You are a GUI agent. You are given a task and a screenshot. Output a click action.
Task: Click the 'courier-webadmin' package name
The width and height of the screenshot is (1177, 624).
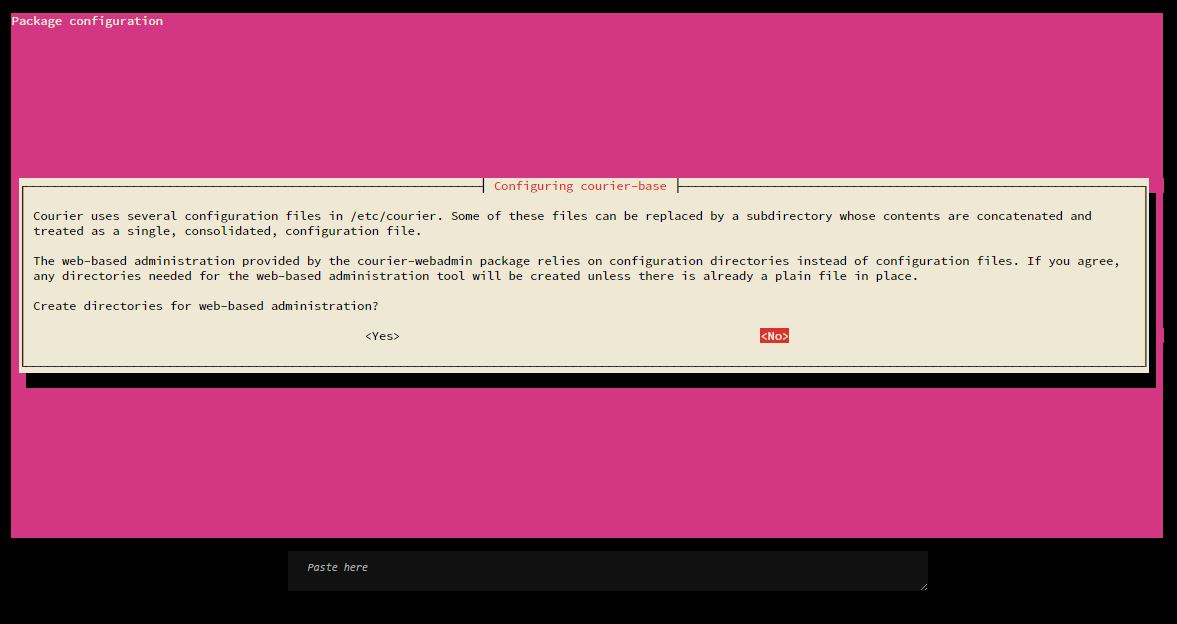click(415, 261)
